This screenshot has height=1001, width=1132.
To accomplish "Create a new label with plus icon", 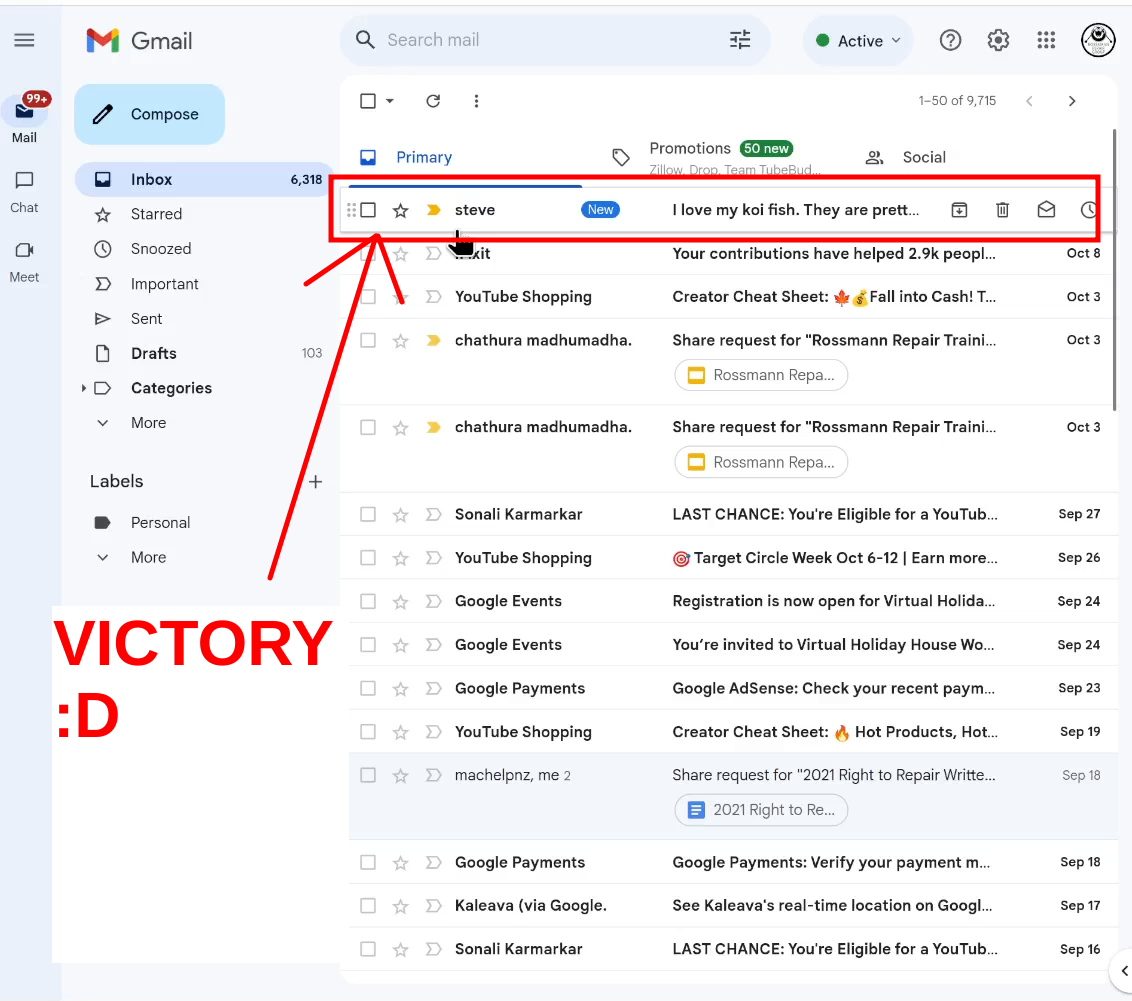I will [315, 481].
